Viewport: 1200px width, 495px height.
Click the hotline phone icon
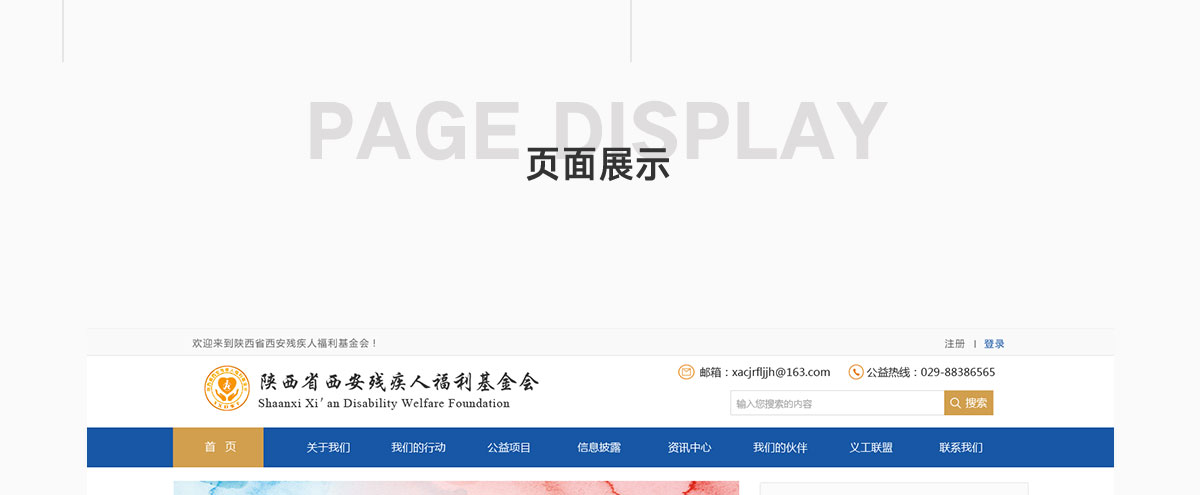pyautogui.click(x=856, y=372)
